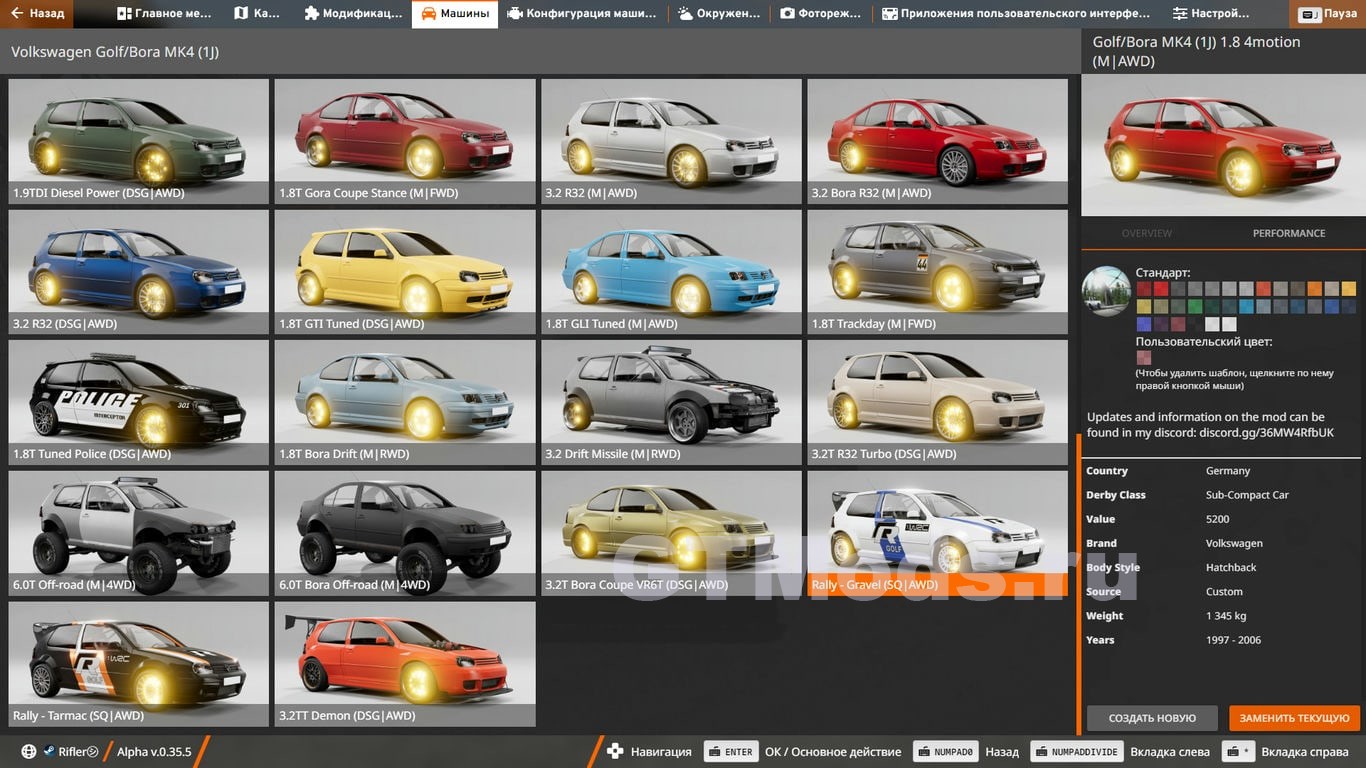1366x768 pixels.
Task: Click the СОЗДАТЬ НОВУЮ button
Action: (1152, 718)
